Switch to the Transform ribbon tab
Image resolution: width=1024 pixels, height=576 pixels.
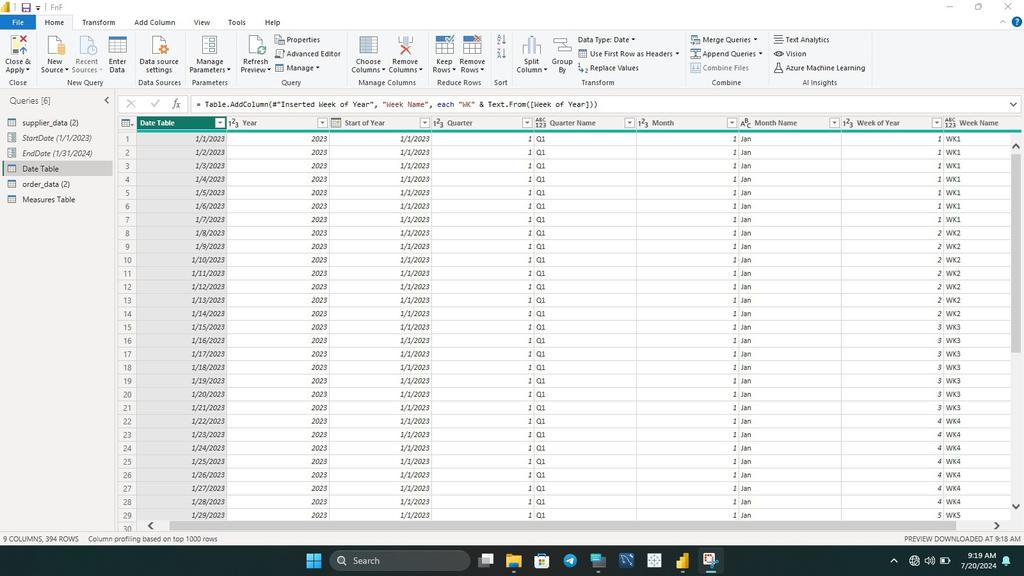coord(97,22)
